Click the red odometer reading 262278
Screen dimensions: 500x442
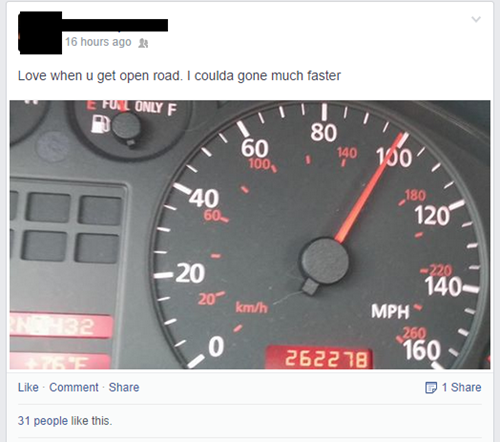coord(319,358)
